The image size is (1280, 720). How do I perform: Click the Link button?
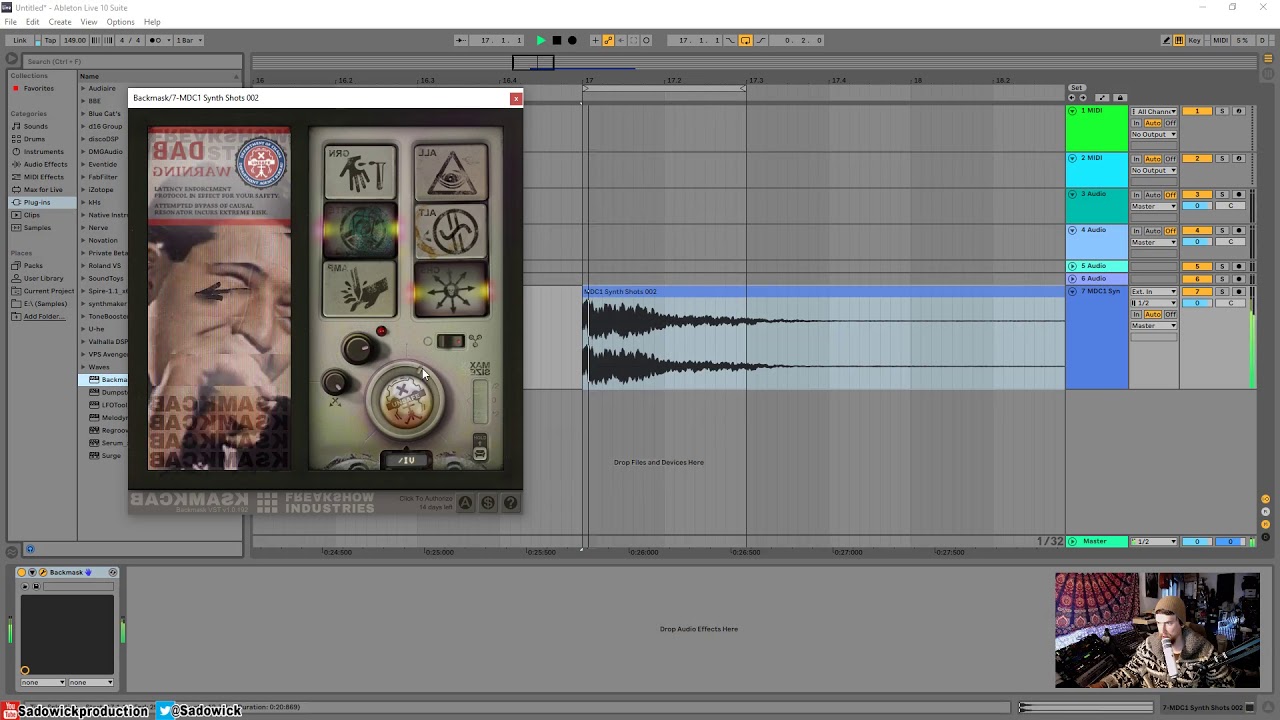[x=20, y=40]
